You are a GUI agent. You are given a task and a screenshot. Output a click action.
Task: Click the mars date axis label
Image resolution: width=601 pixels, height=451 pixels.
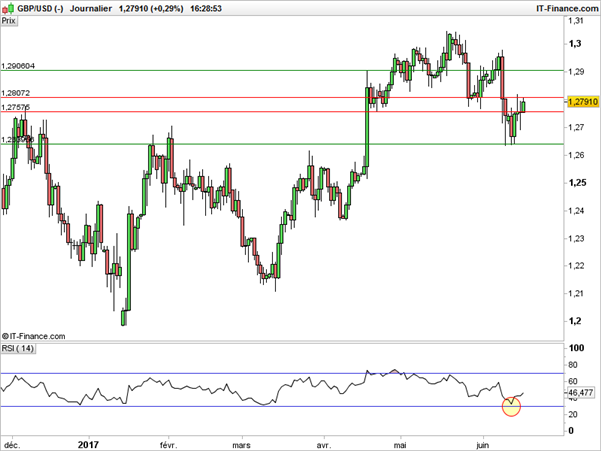pyautogui.click(x=241, y=445)
